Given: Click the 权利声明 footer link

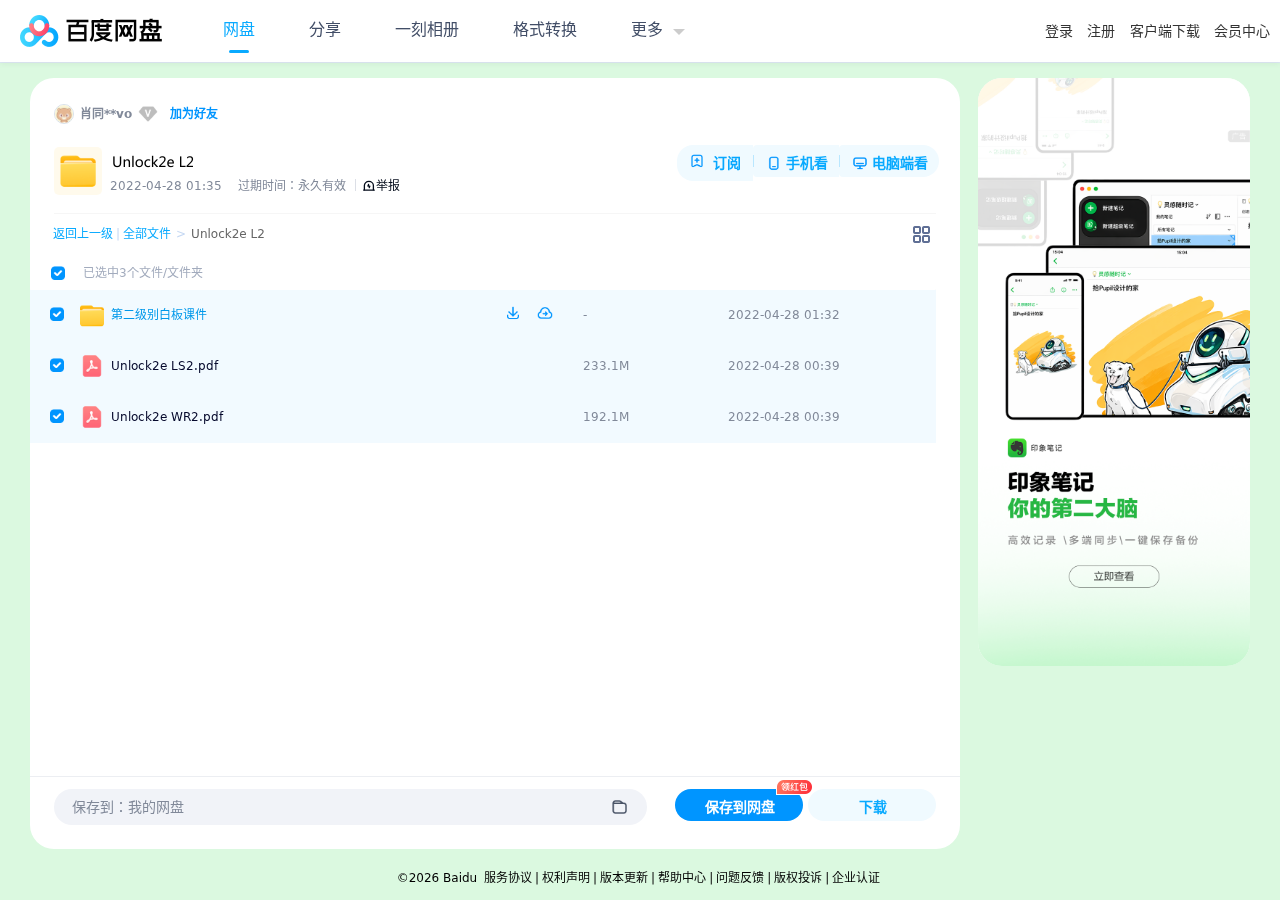Looking at the screenshot, I should point(566,878).
